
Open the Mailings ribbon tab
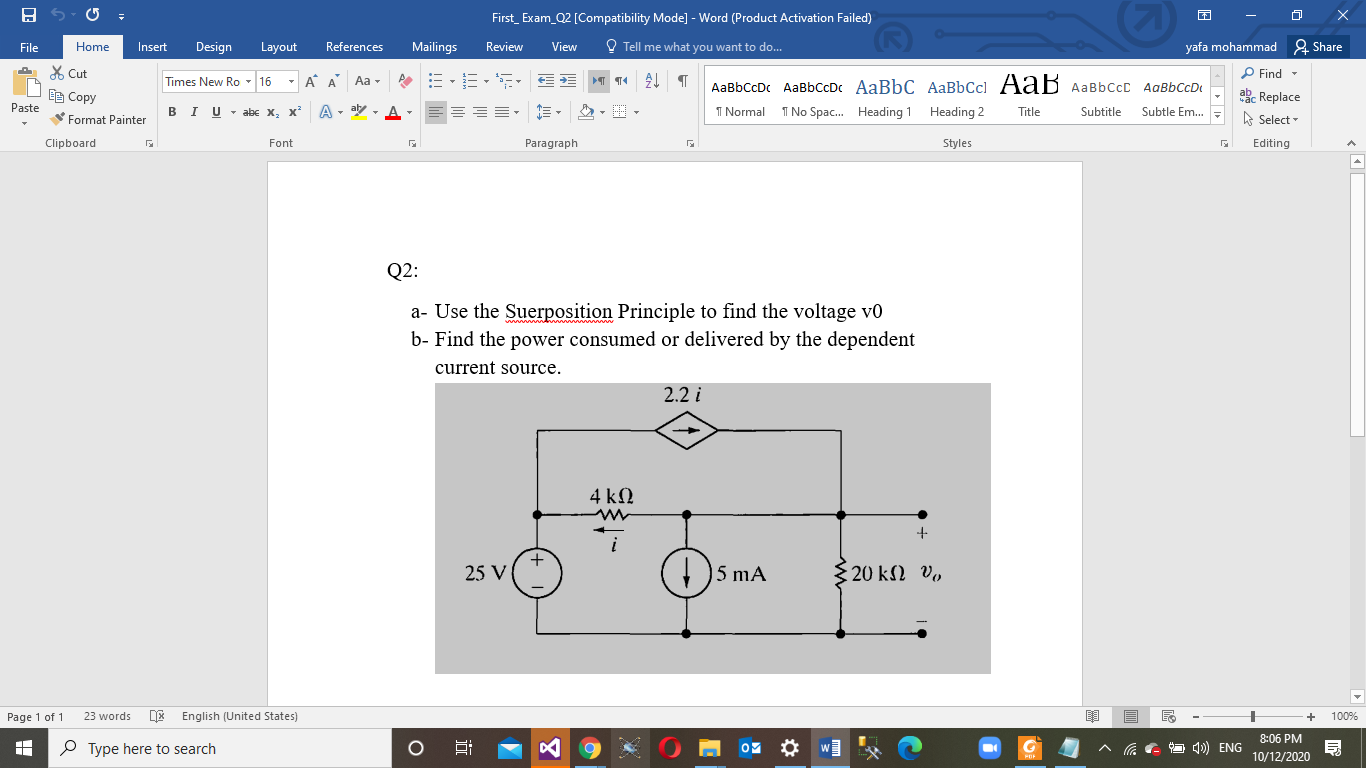click(x=434, y=46)
